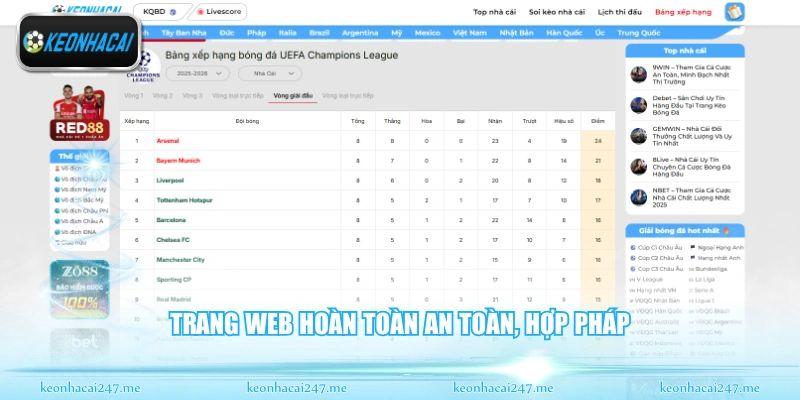This screenshot has width=800, height=400.
Task: Click the gift box icon in header
Action: pos(734,12)
